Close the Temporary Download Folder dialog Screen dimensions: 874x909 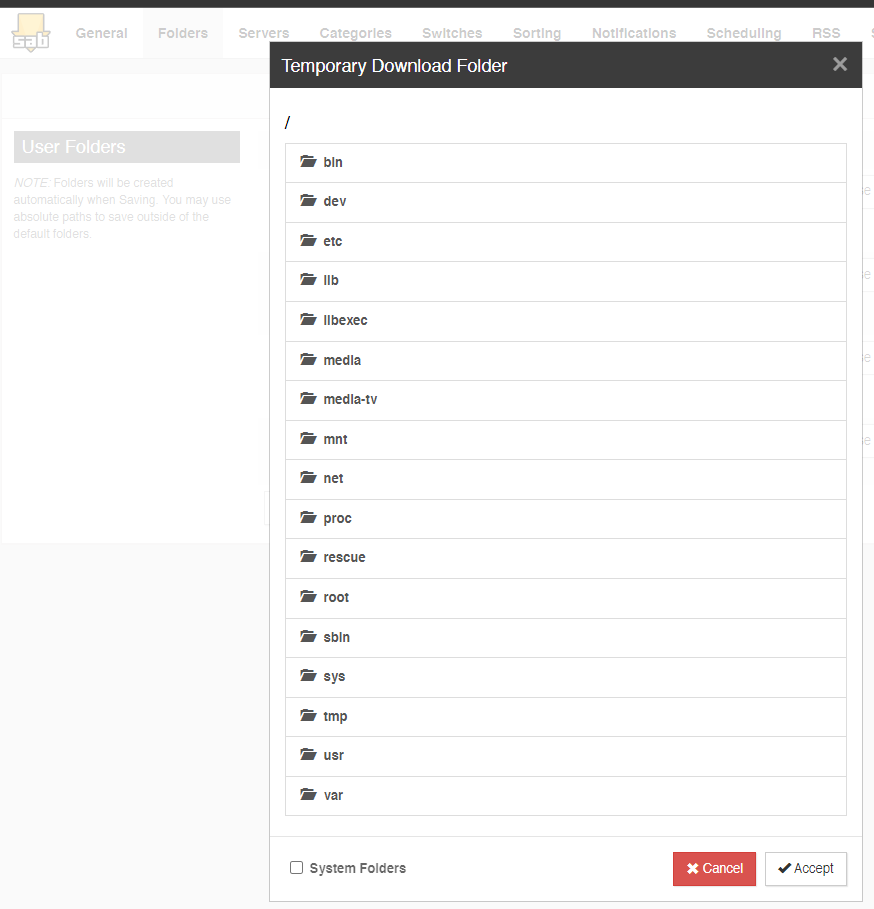click(840, 64)
